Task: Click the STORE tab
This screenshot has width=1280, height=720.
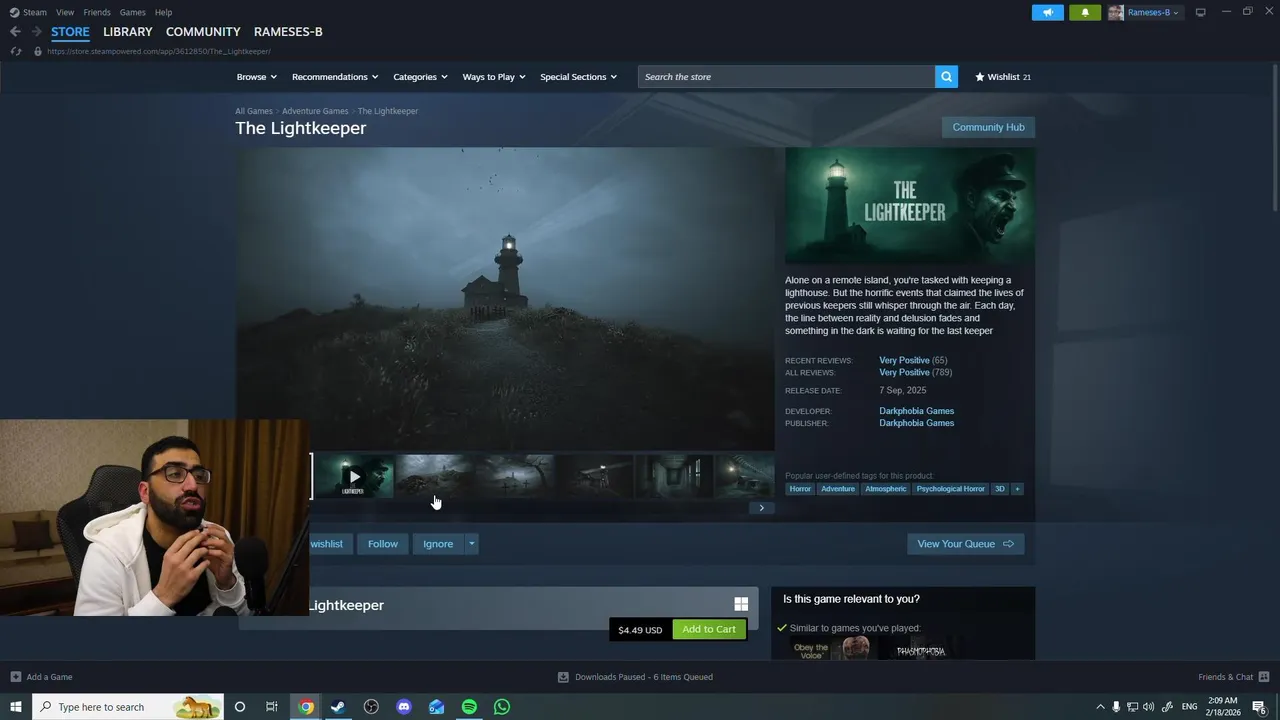Action: (70, 32)
